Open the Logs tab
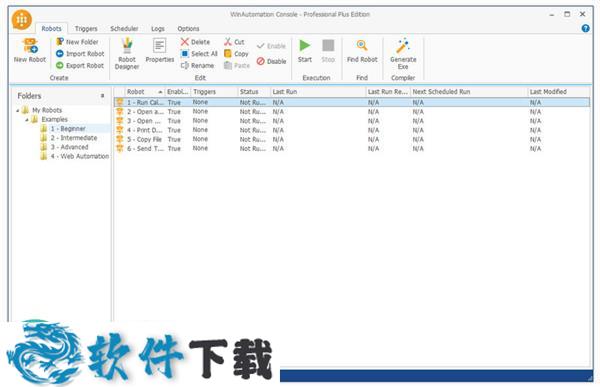 coord(158,29)
